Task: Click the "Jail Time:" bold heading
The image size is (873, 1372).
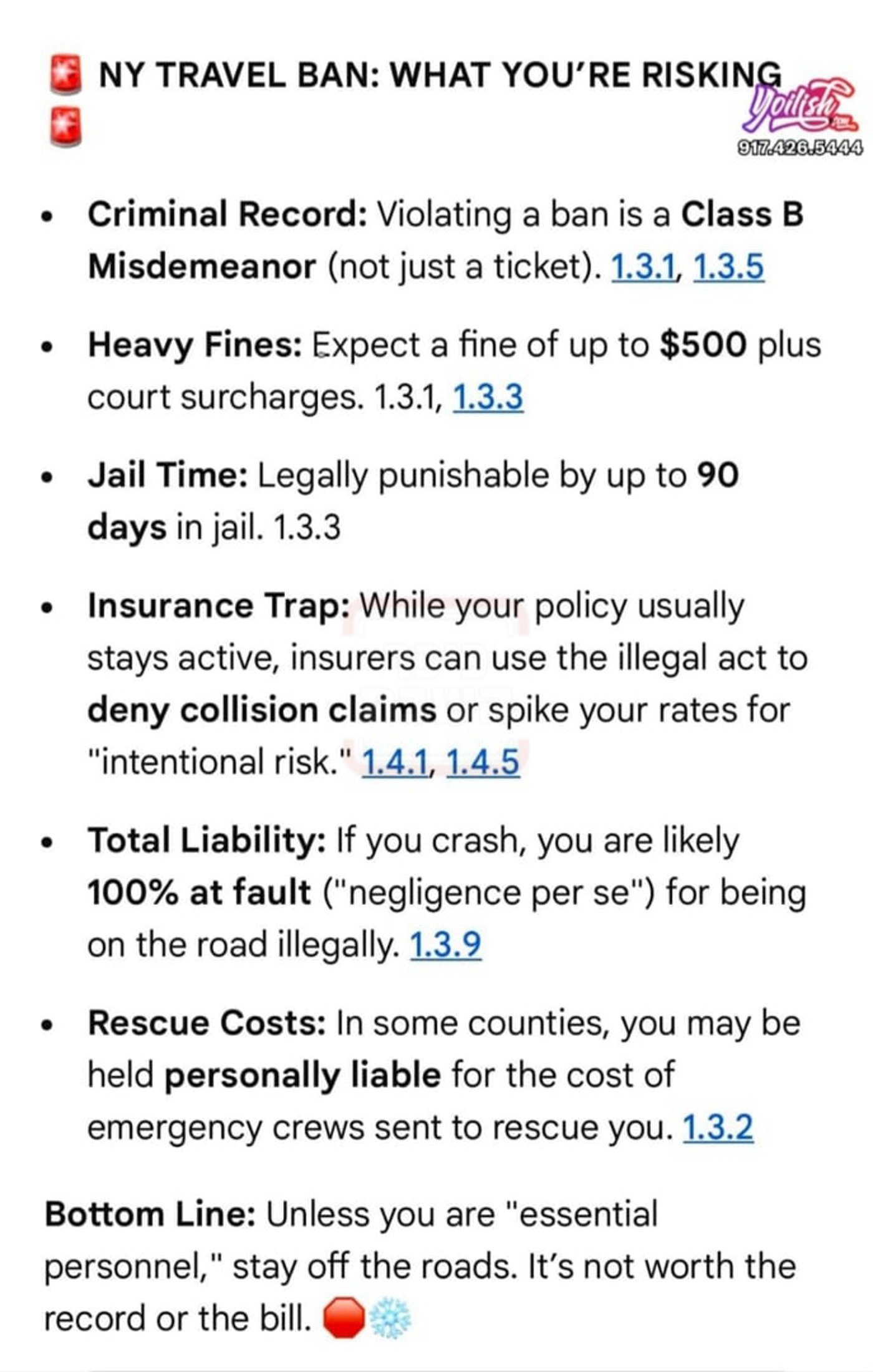Action: tap(168, 475)
